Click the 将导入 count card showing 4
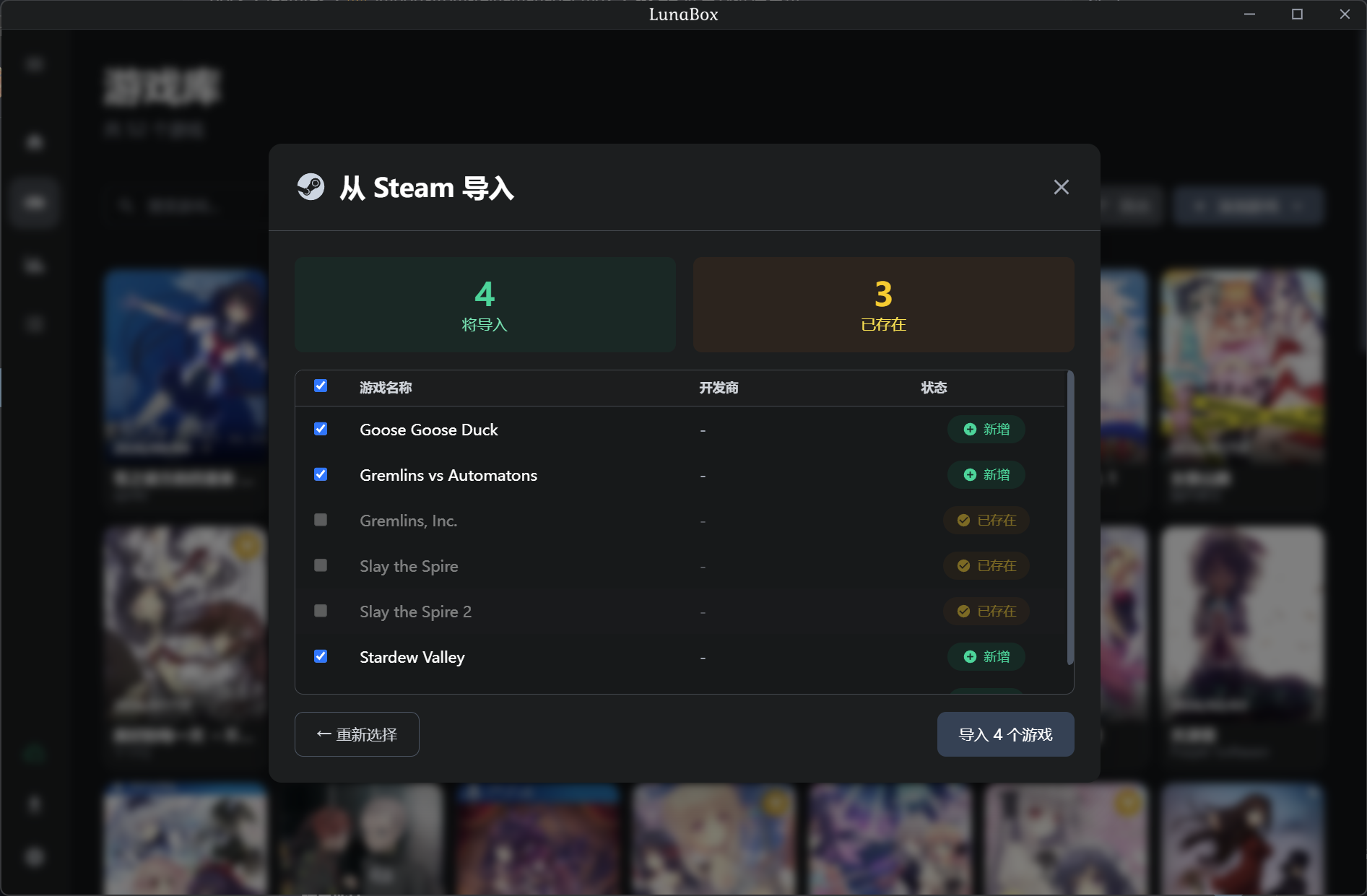 (x=485, y=305)
